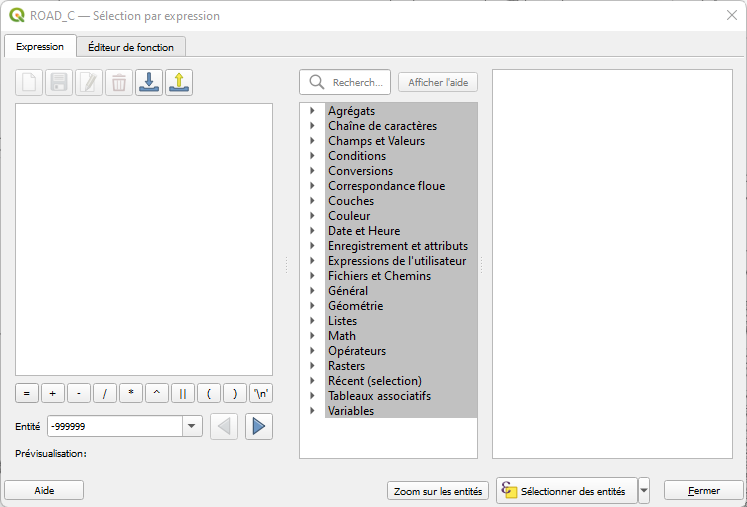Click the Entité value field -999999
Screen dimensions: 747x507
pyautogui.click(x=115, y=426)
